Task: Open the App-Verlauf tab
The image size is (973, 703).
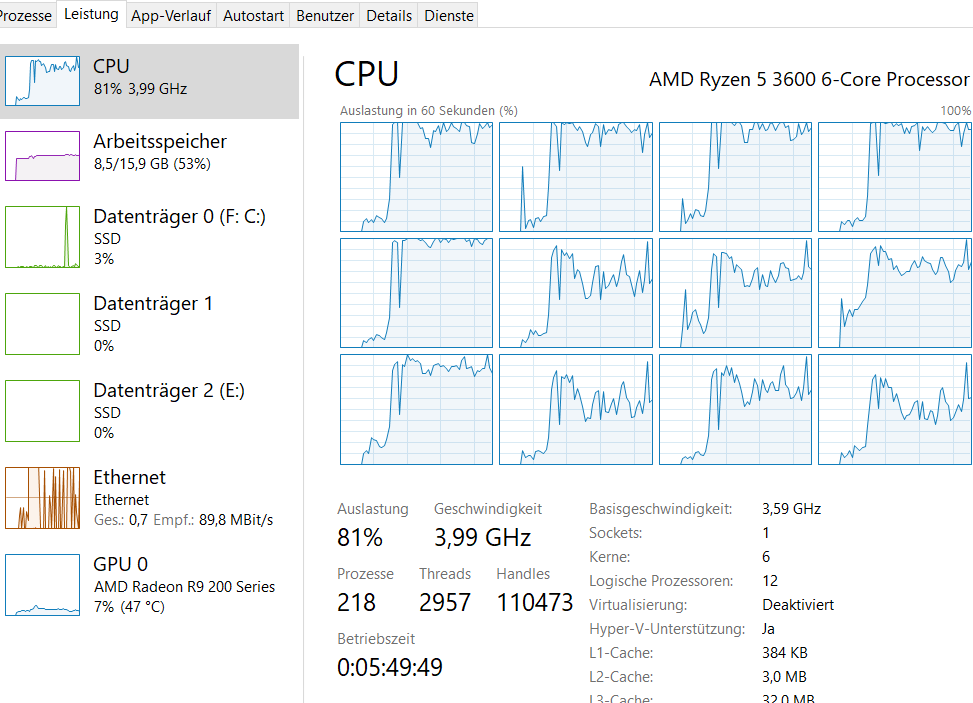Action: 170,15
